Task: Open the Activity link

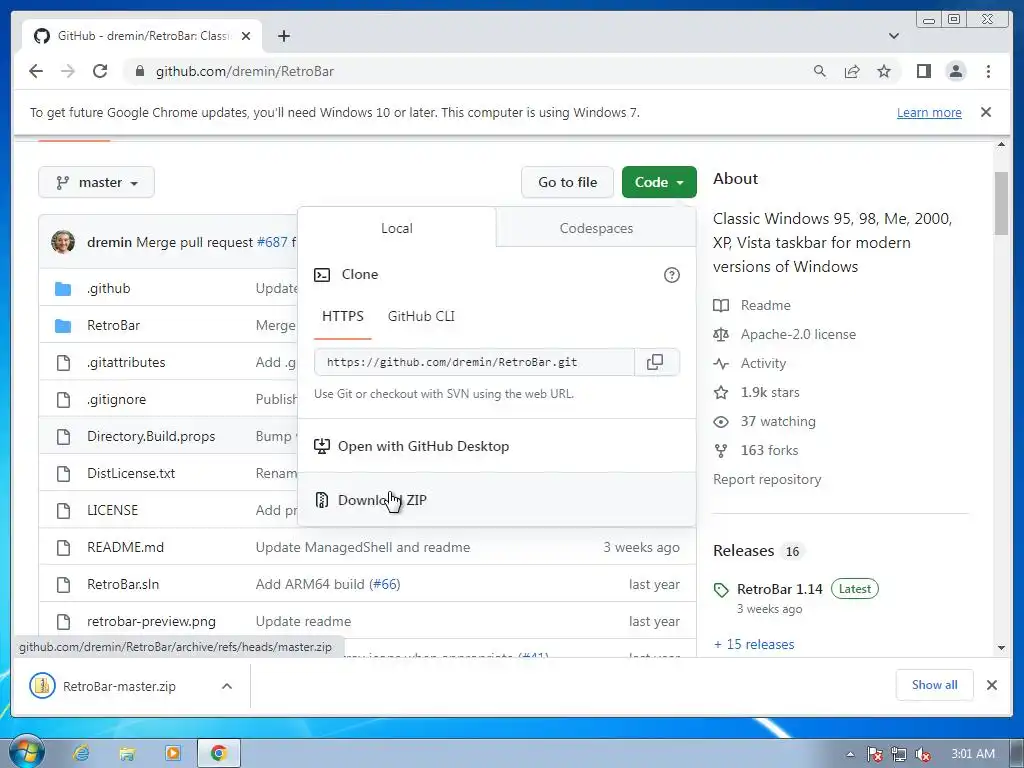Action: tap(763, 364)
